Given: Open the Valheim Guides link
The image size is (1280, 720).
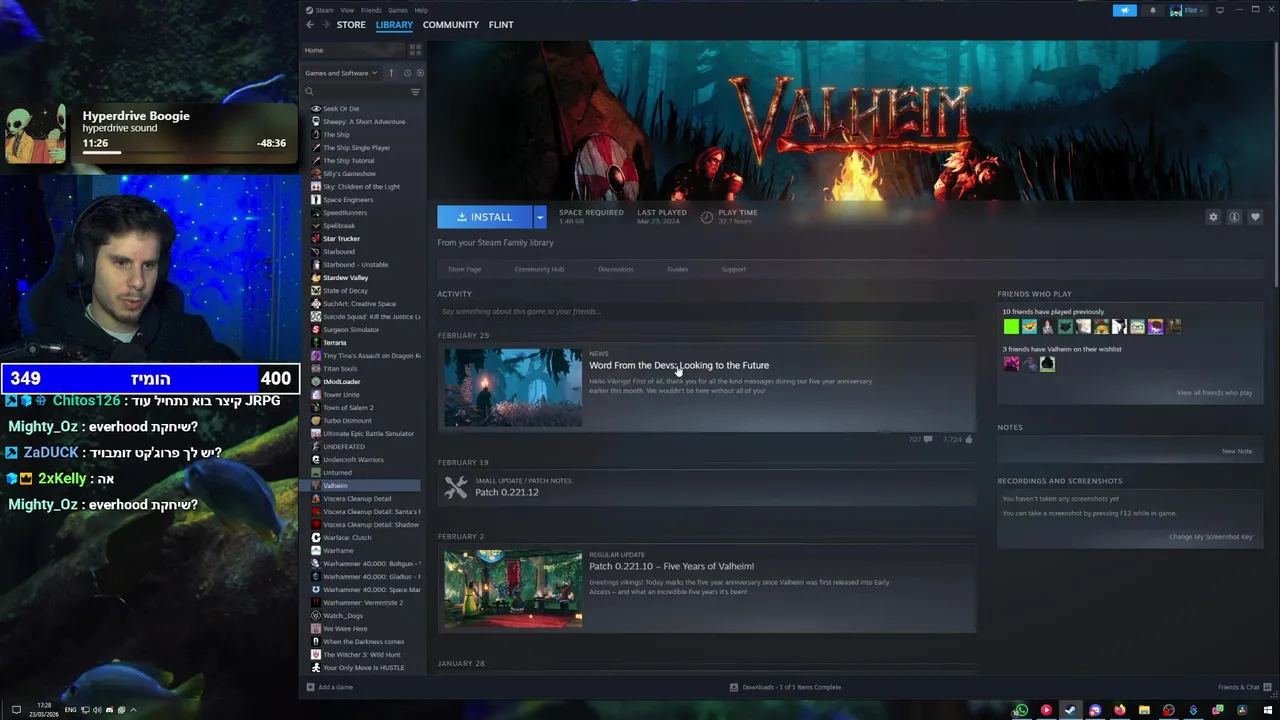Looking at the screenshot, I should click(677, 269).
